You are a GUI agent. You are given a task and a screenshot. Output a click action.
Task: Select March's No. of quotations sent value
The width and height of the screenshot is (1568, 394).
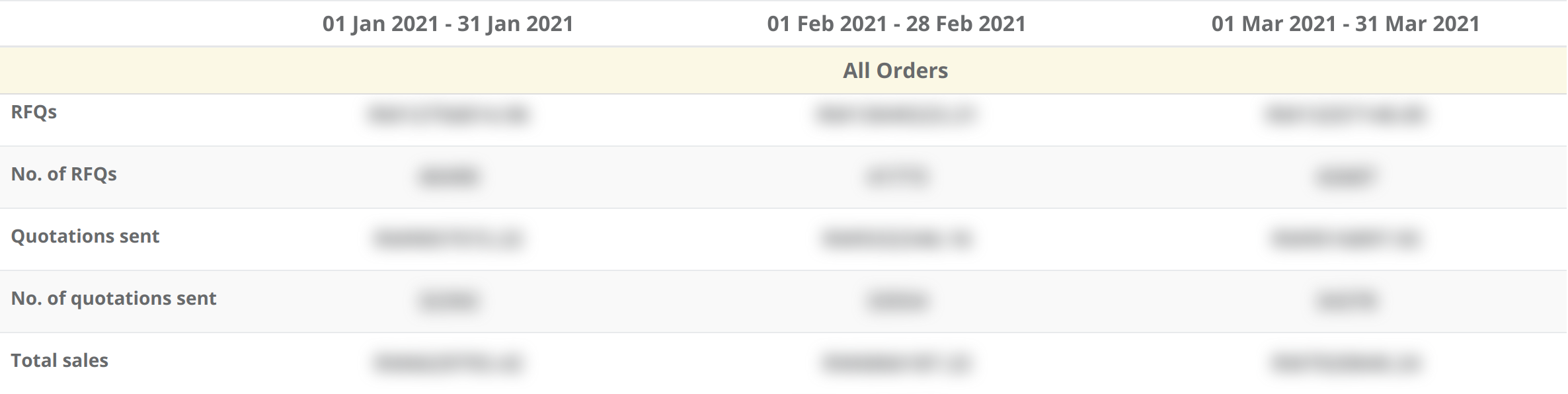click(1345, 301)
